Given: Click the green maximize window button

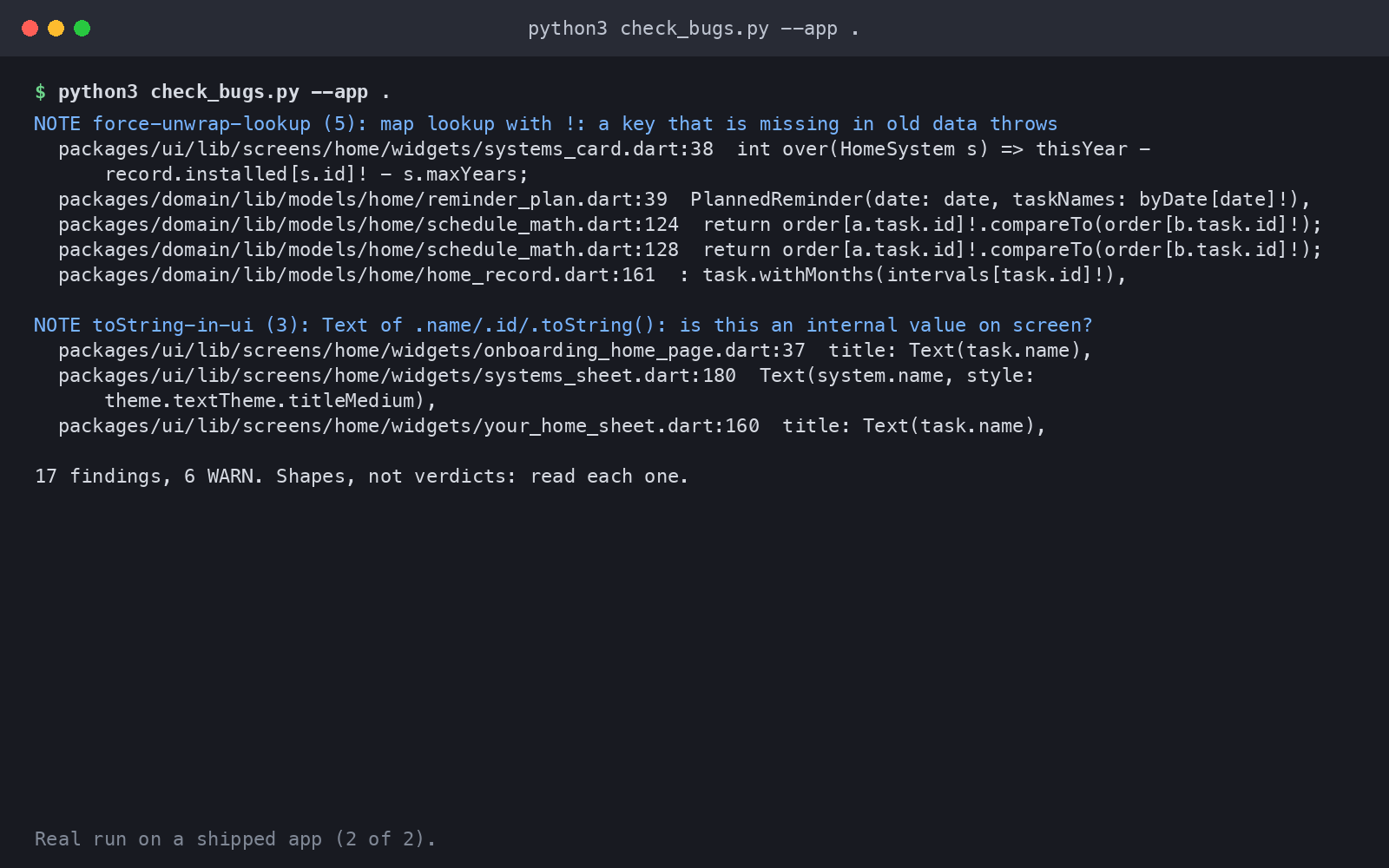Looking at the screenshot, I should click(82, 29).
